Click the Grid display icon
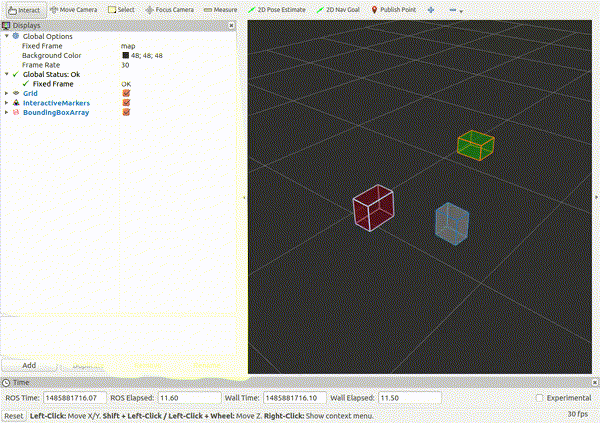Viewport: 600px width, 423px height. coord(16,93)
